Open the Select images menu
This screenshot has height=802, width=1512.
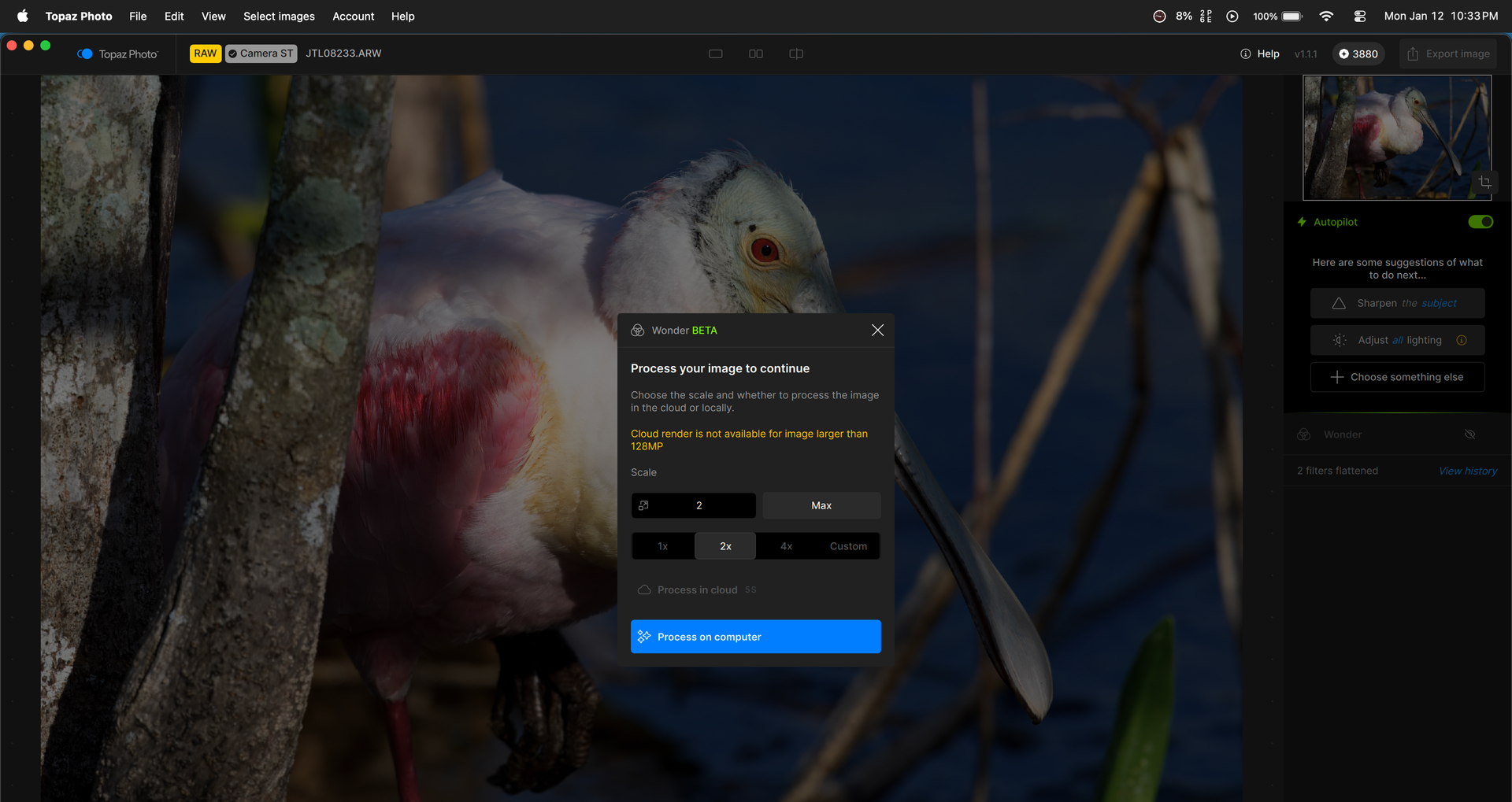pyautogui.click(x=279, y=16)
